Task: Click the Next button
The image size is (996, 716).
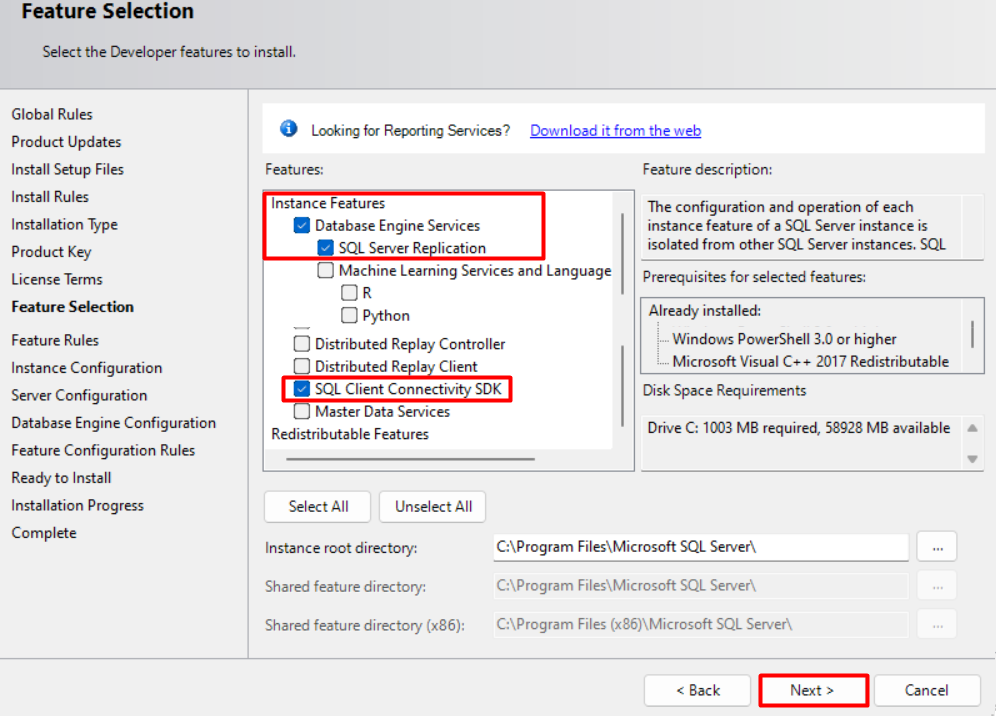Action: (812, 690)
